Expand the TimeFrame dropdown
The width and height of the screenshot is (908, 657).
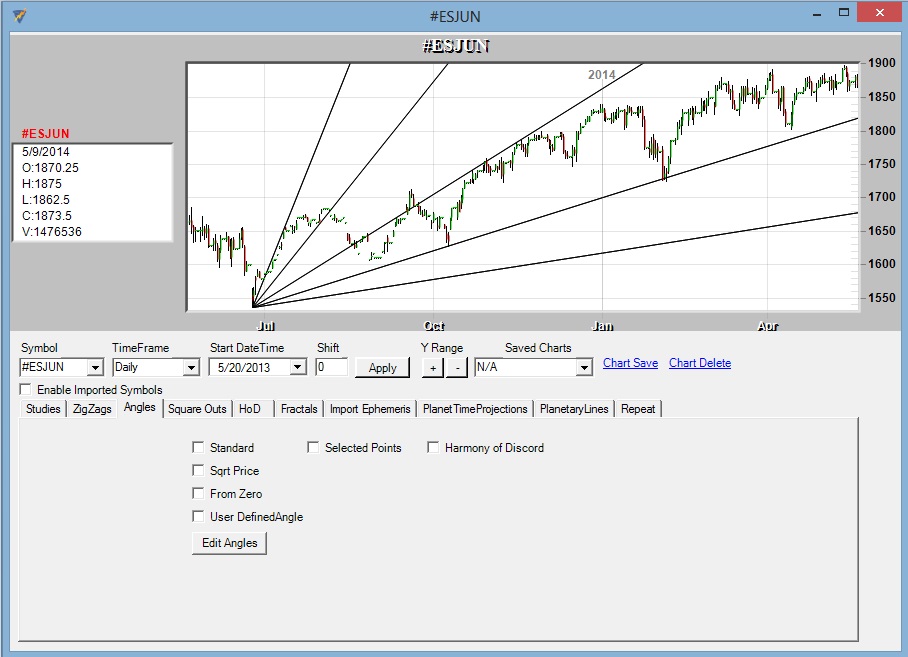(191, 367)
